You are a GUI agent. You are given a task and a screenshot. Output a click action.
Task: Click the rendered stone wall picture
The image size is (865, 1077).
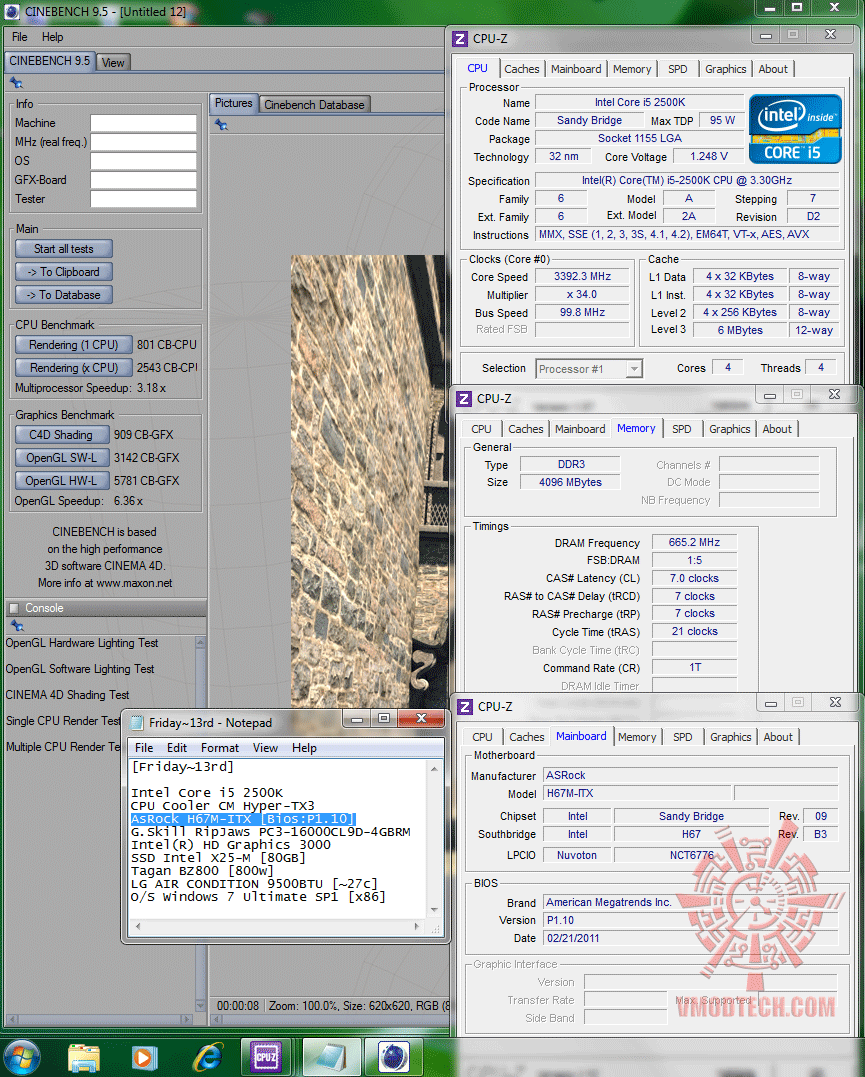coord(368,481)
